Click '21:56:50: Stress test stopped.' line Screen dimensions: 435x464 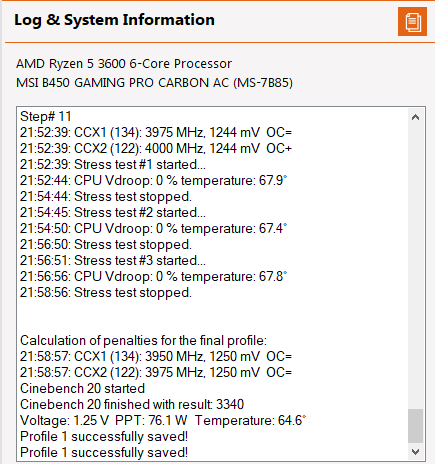(106, 244)
